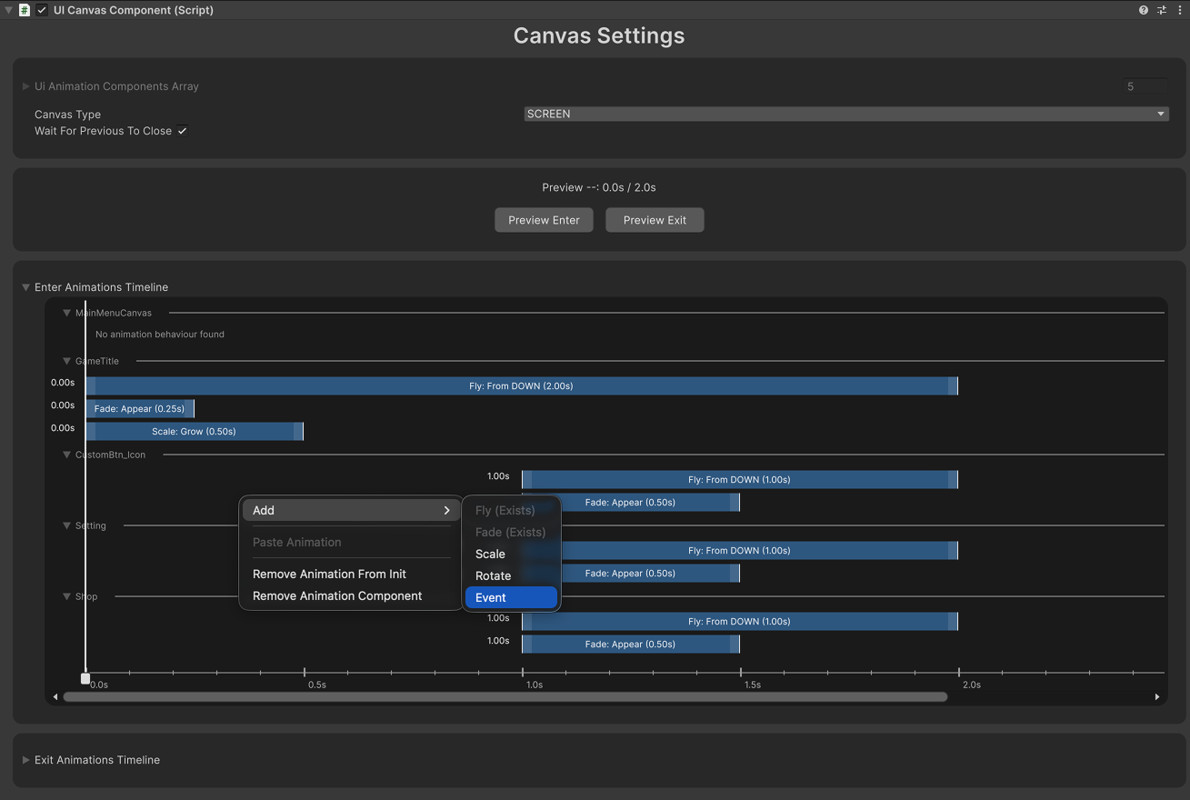This screenshot has height=800, width=1190.
Task: Click the script icon beside UI Canvas Component
Action: 24,10
